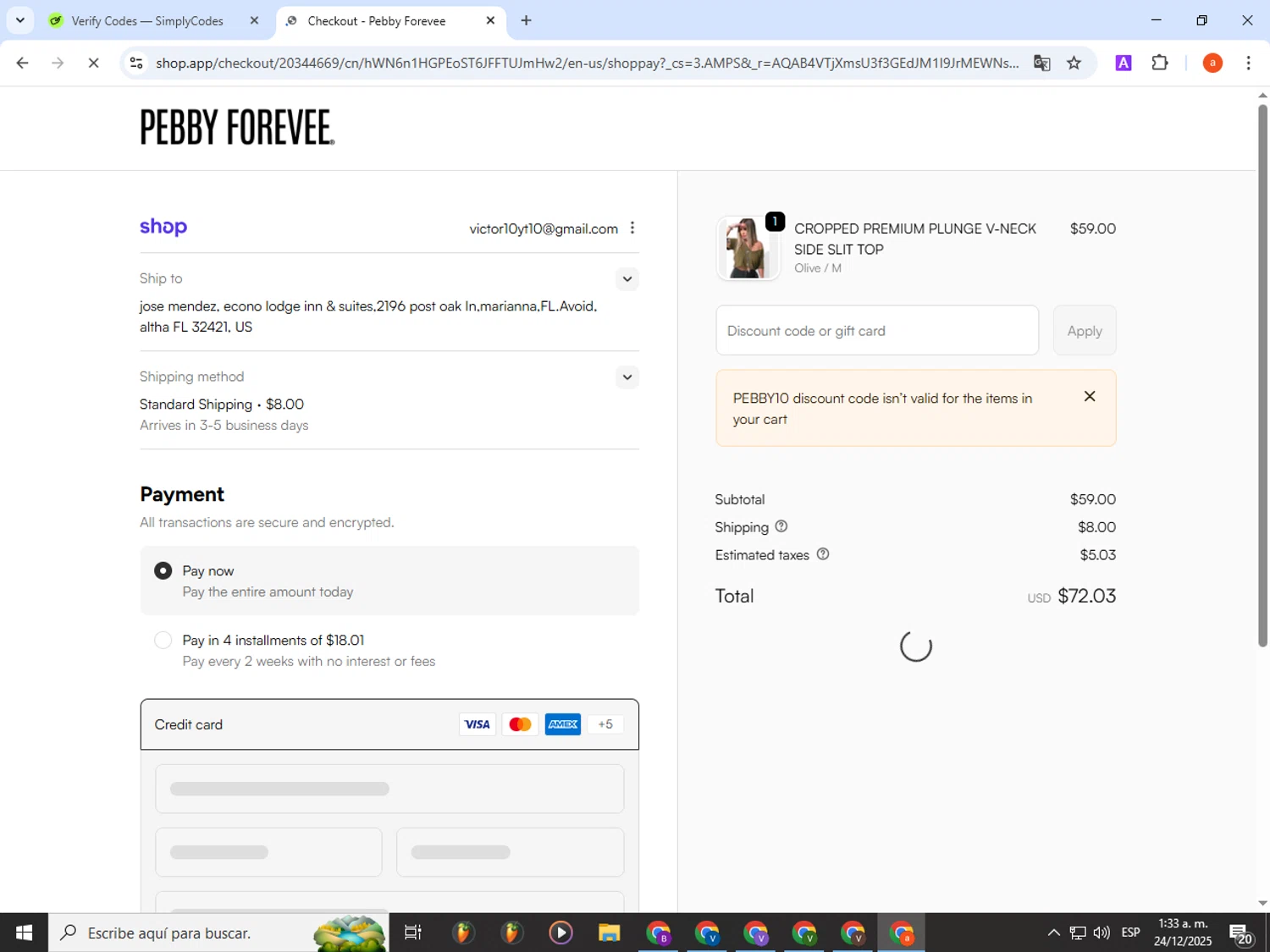Open the tab search dropdown
This screenshot has width=1270, height=952.
click(19, 20)
